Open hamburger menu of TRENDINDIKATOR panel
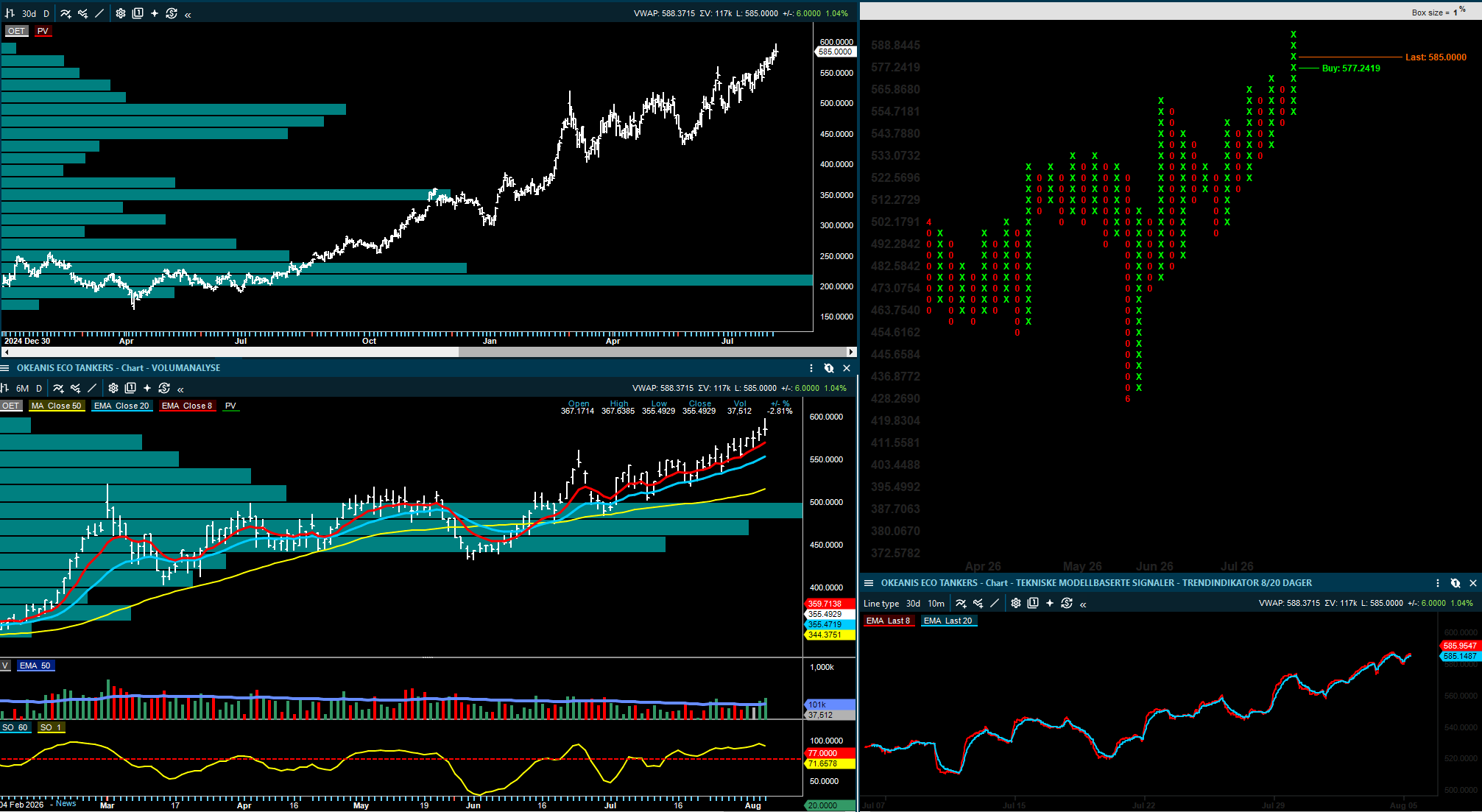The image size is (1482, 812). click(x=869, y=583)
